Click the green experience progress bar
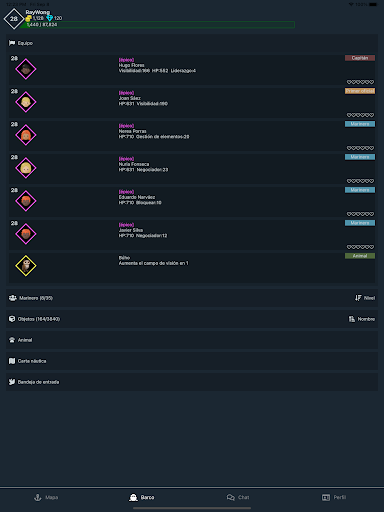 coord(157,25)
